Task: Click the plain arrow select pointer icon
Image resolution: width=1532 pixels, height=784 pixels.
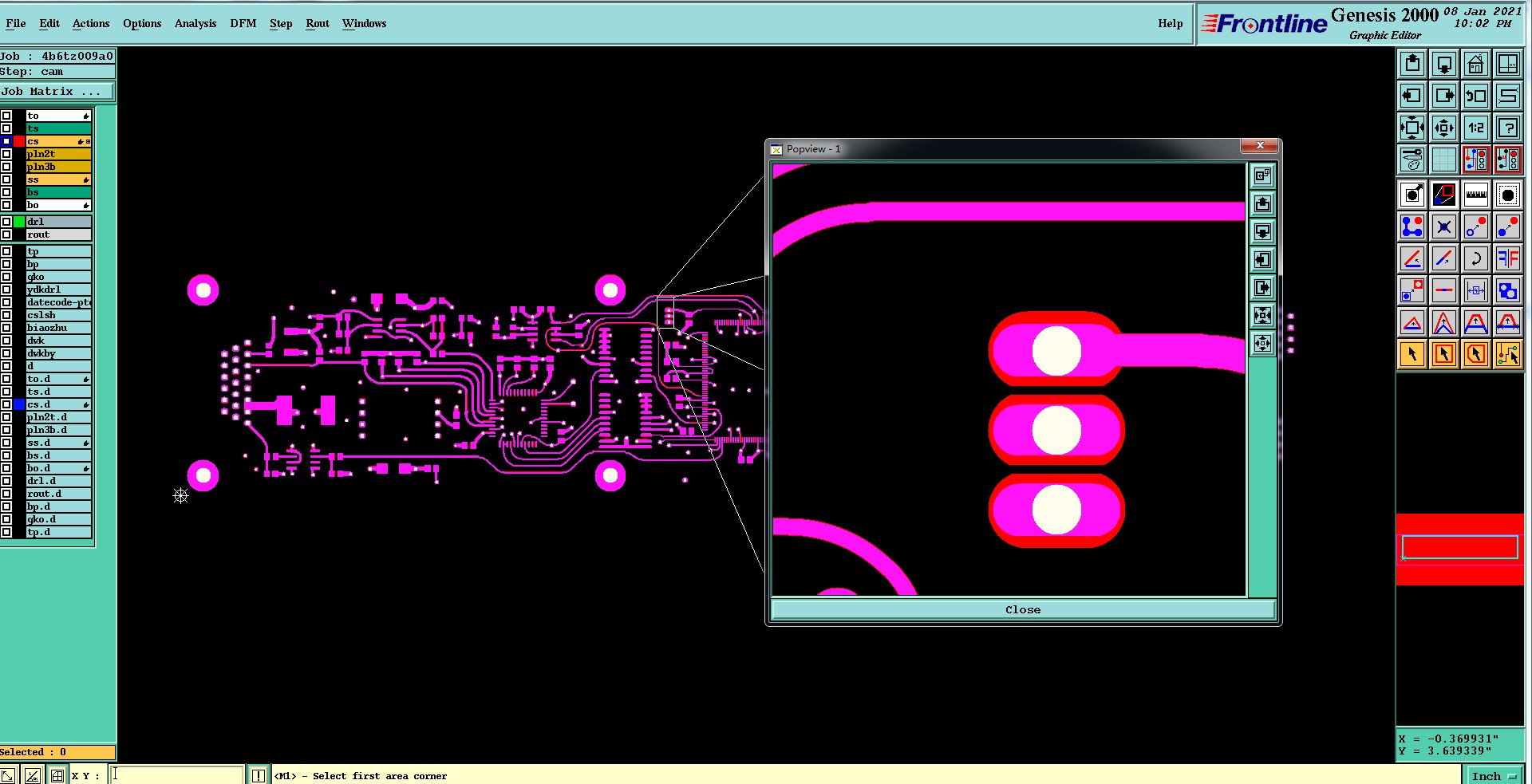Action: pos(1412,354)
